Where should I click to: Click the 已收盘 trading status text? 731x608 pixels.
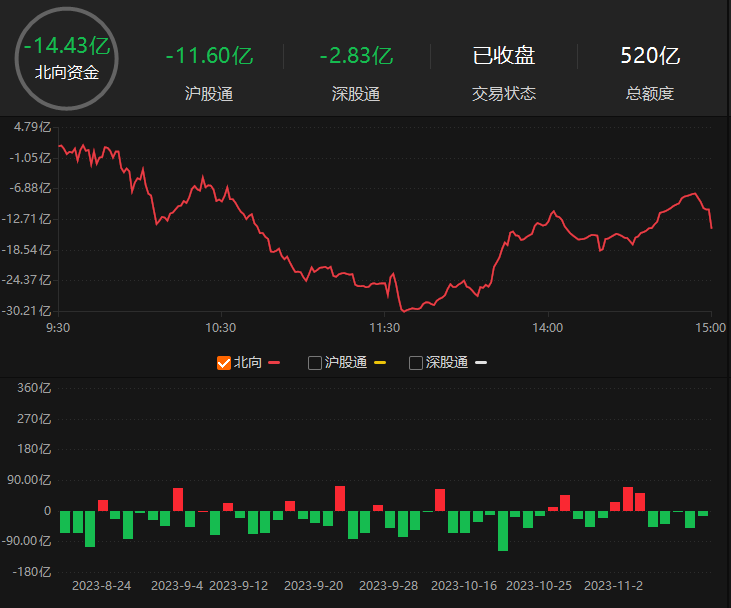504,56
